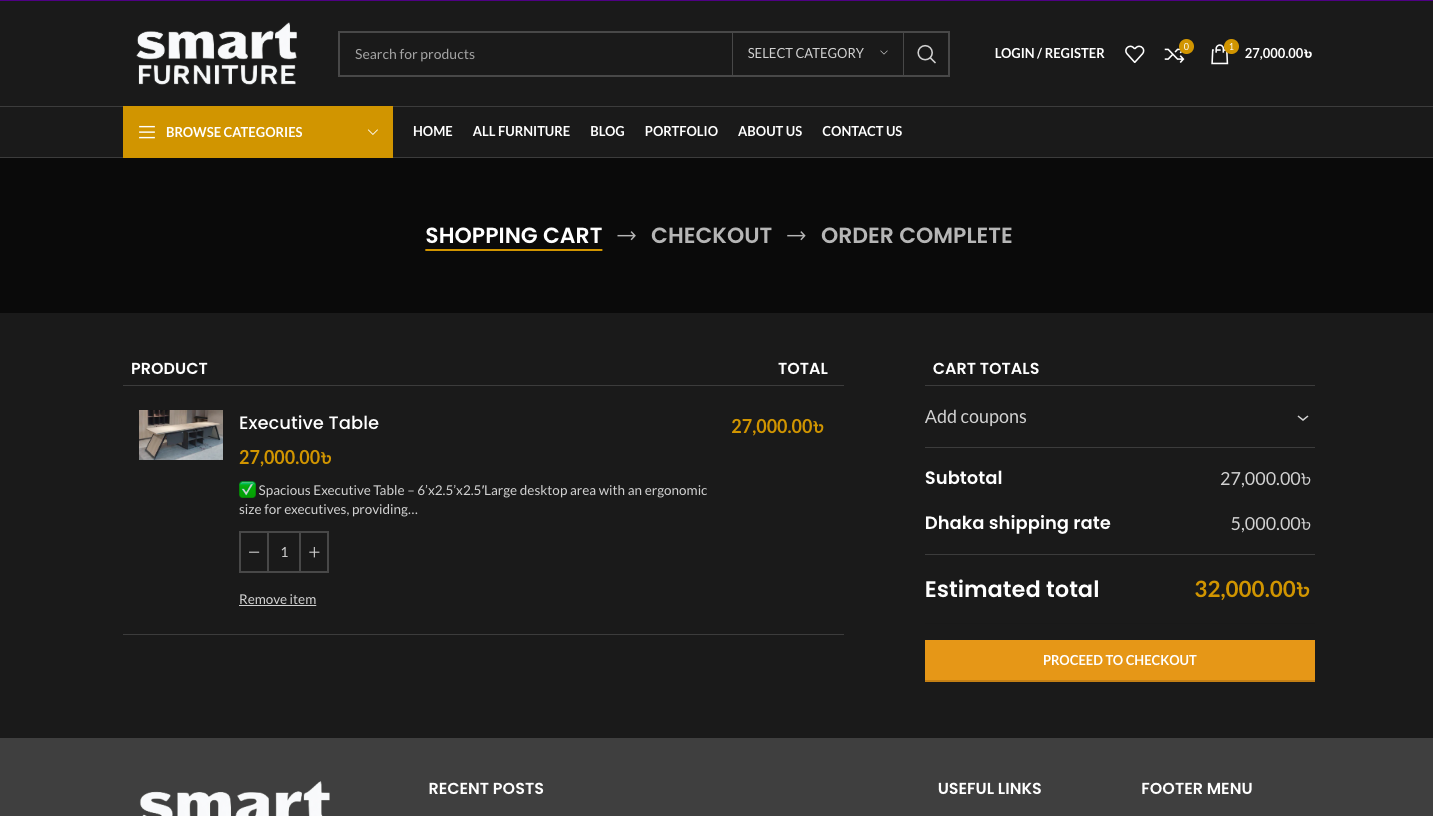The image size is (1433, 816).
Task: Focus the Search for products field
Action: point(535,54)
